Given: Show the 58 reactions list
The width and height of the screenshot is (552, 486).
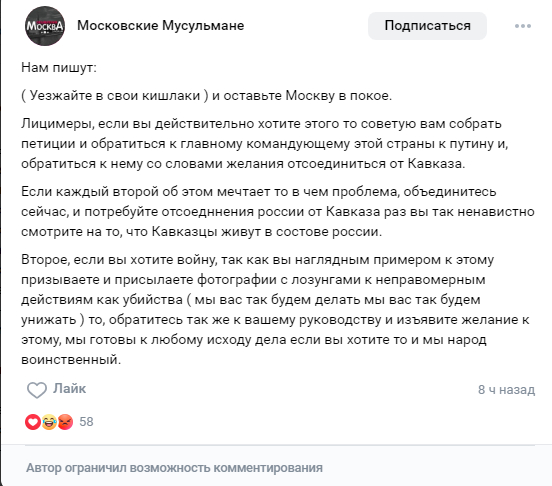Looking at the screenshot, I should [x=86, y=422].
